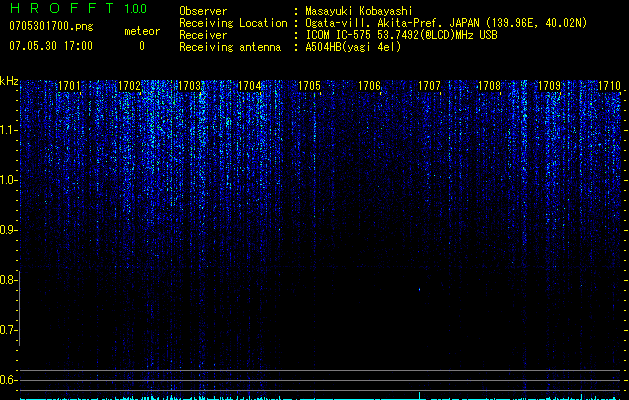This screenshot has height=400, width=629.
Task: Click the 1710 time marker
Action: point(609,85)
